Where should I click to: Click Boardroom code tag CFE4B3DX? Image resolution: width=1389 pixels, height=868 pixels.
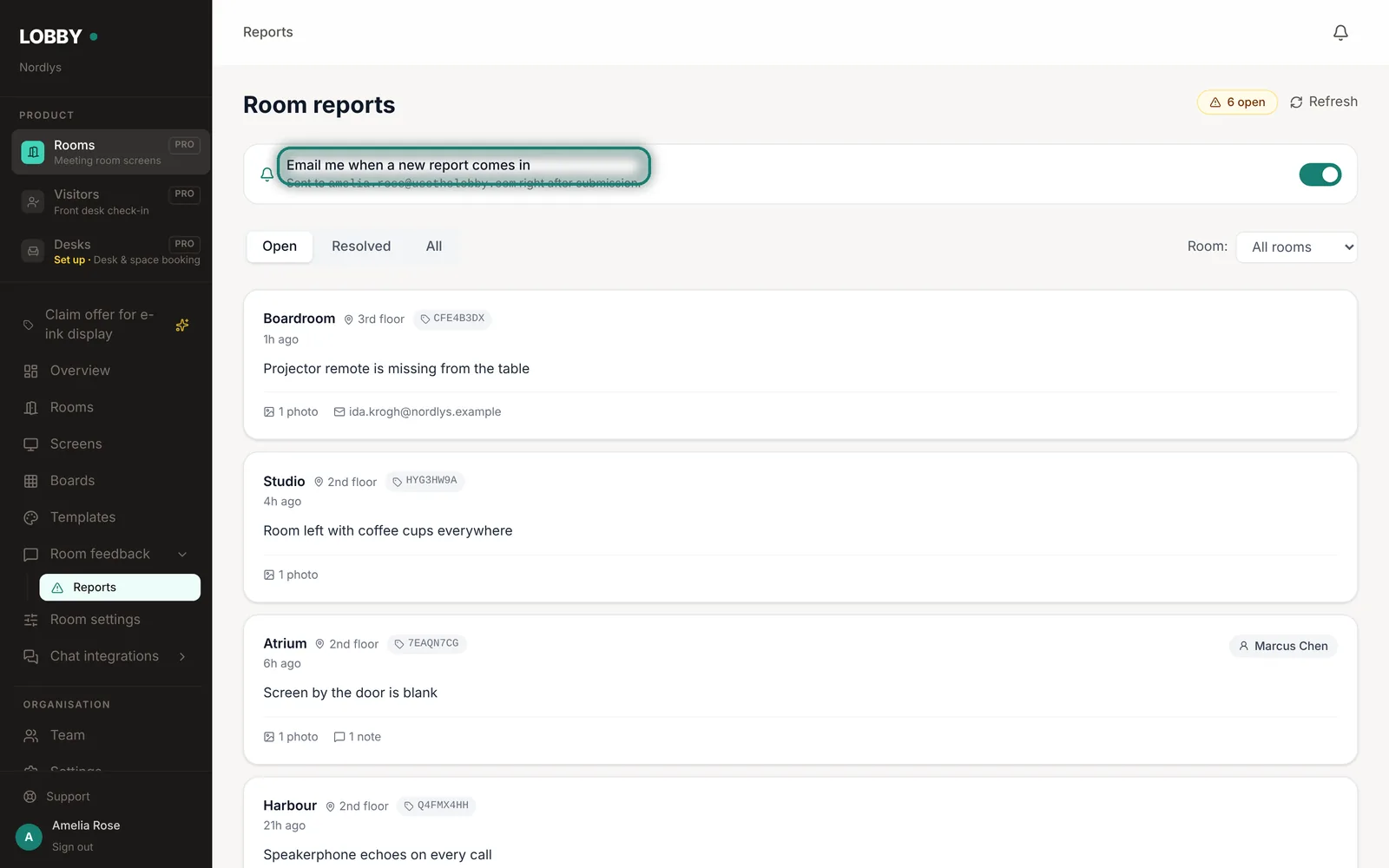(x=452, y=319)
